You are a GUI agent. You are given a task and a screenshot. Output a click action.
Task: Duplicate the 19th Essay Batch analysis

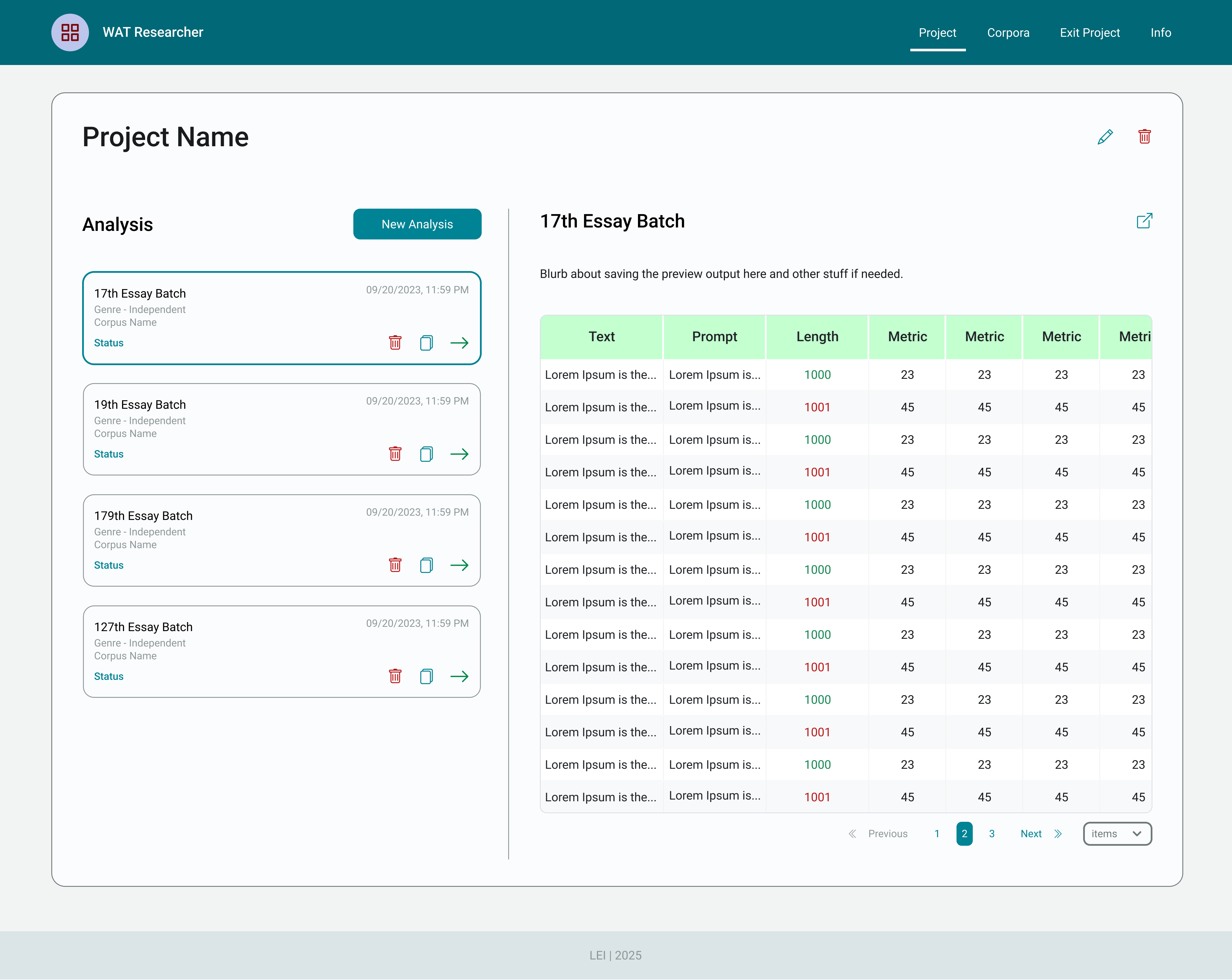[x=426, y=454]
